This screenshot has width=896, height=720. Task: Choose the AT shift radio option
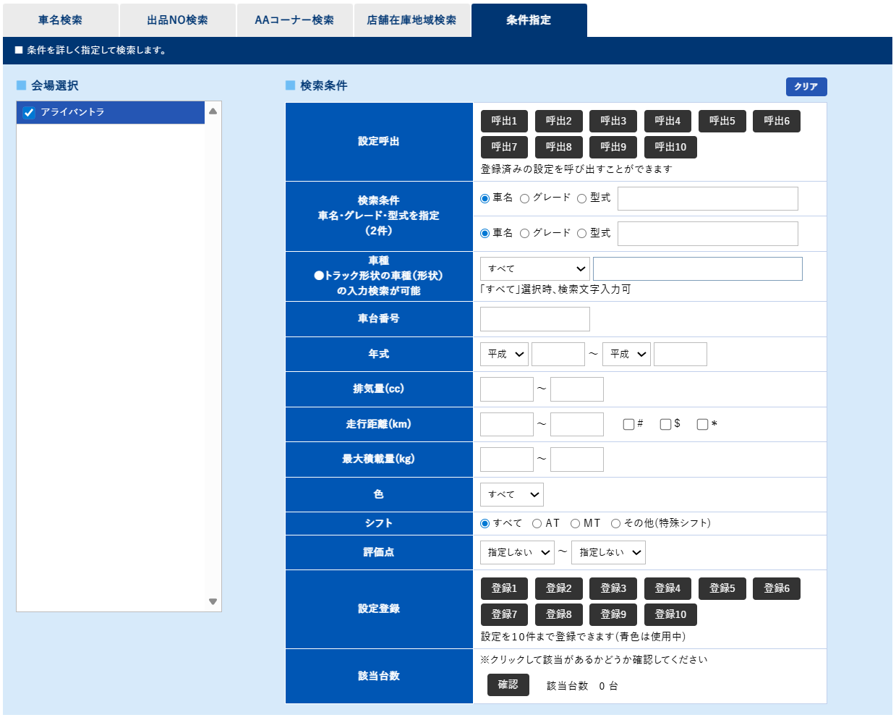540,522
